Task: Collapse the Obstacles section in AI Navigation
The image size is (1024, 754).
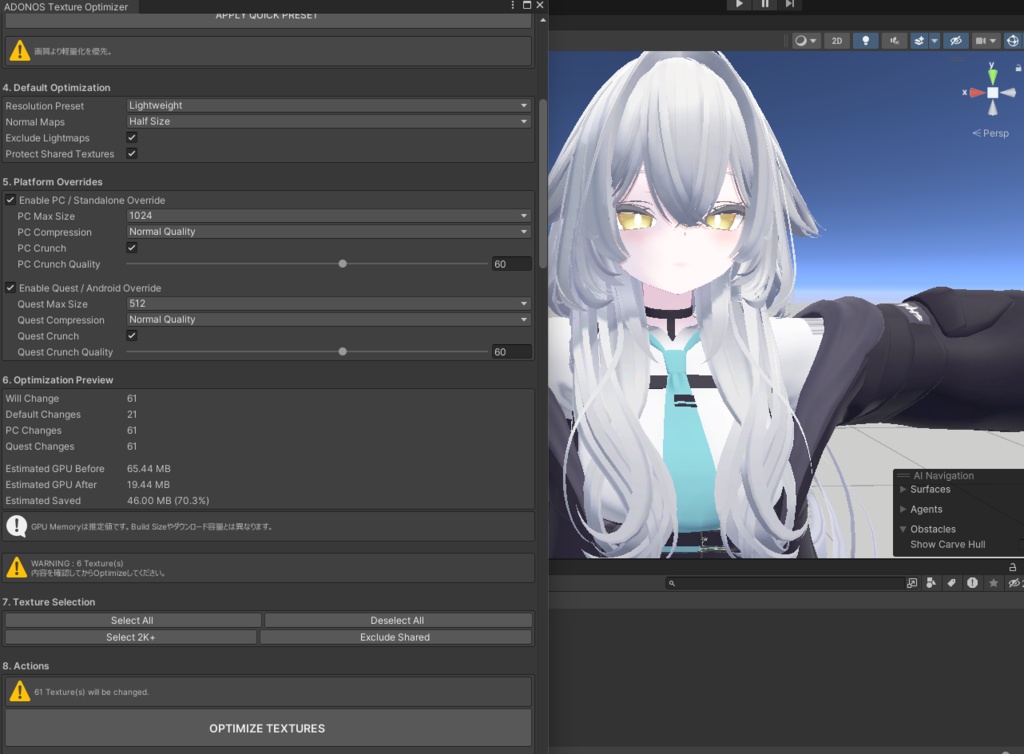Action: [x=903, y=529]
